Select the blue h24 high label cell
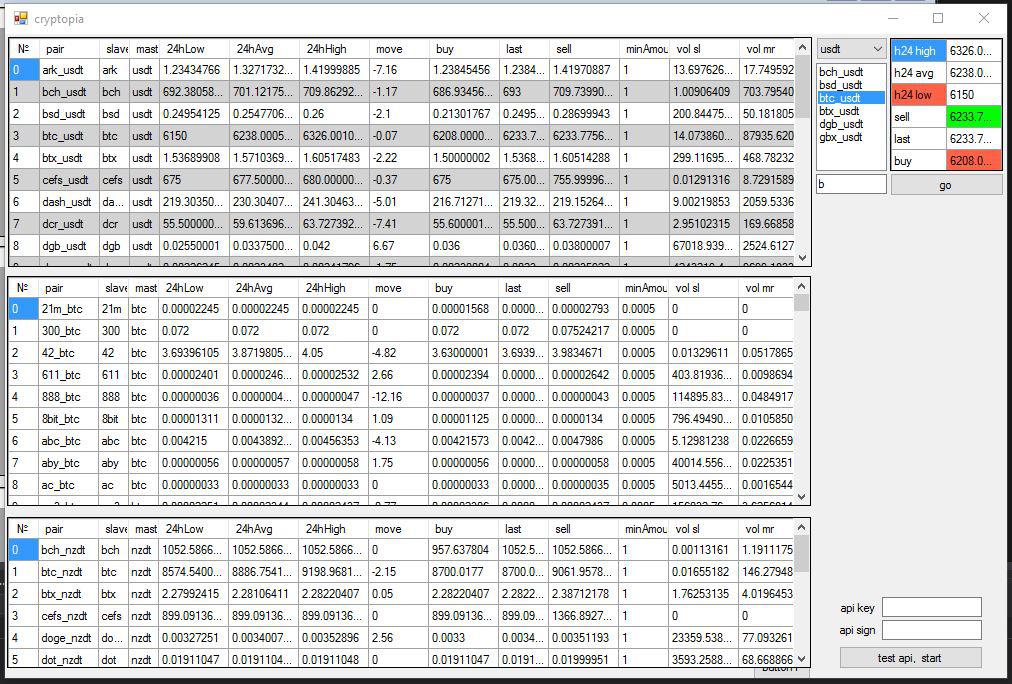 pyautogui.click(x=919, y=51)
